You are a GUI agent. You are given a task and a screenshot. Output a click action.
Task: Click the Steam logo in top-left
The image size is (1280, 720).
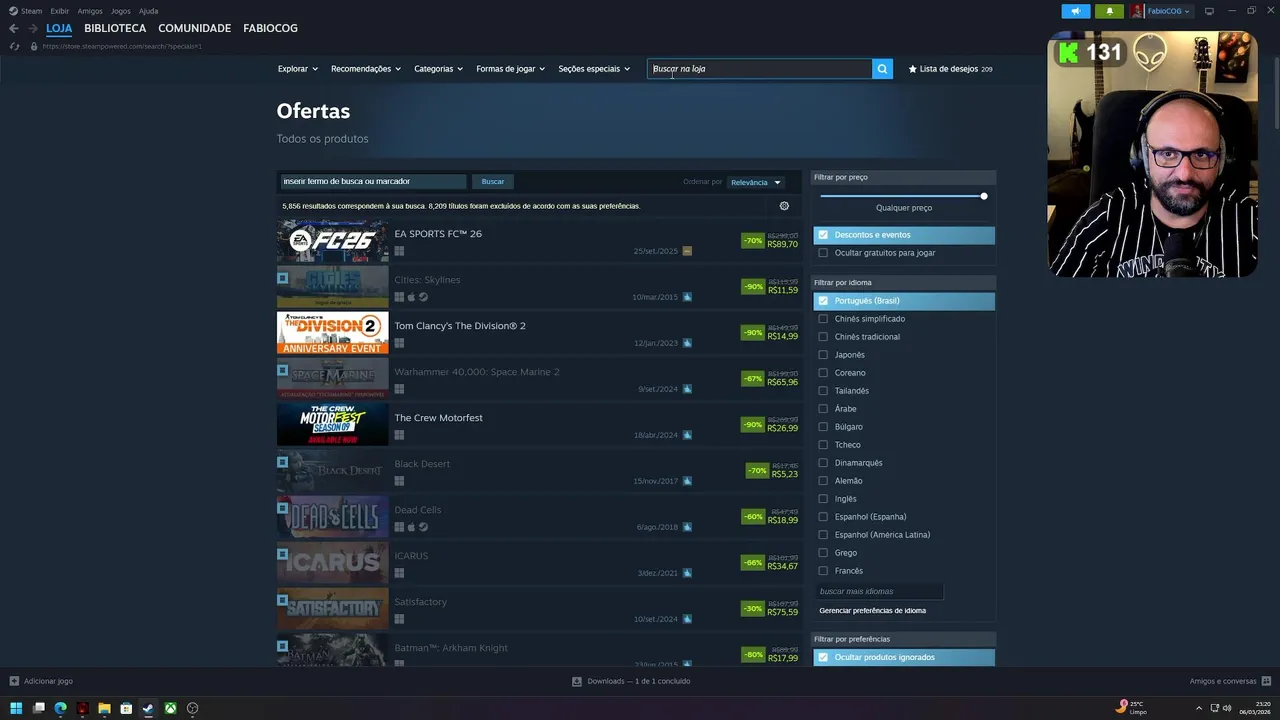[x=13, y=11]
